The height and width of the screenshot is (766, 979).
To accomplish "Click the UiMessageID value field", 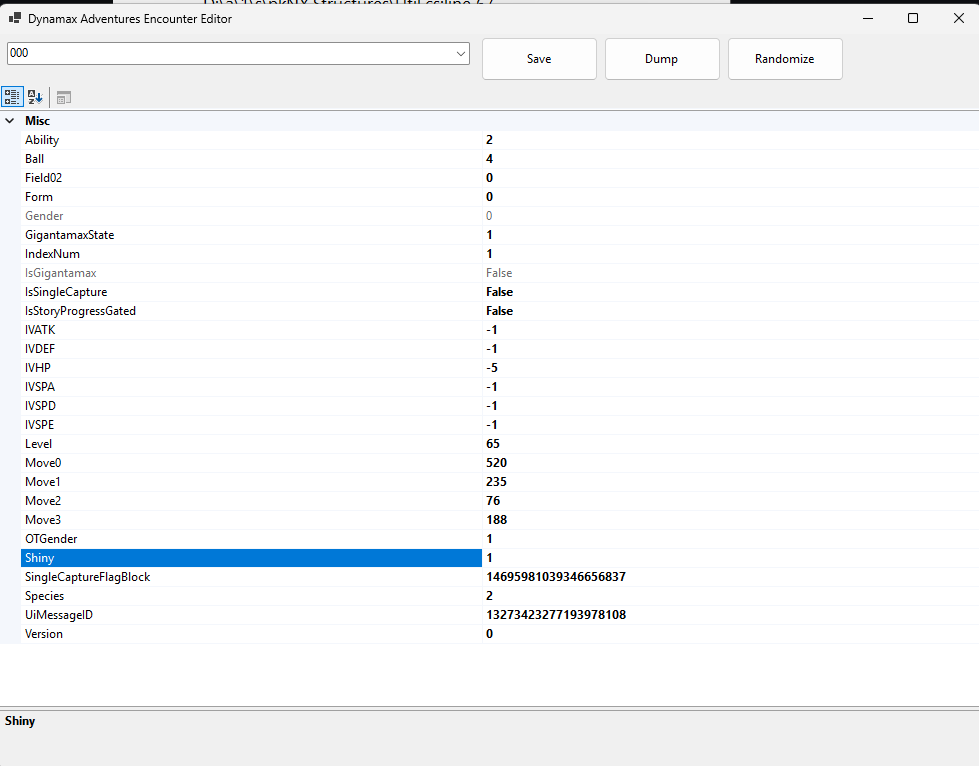I will pyautogui.click(x=700, y=615).
